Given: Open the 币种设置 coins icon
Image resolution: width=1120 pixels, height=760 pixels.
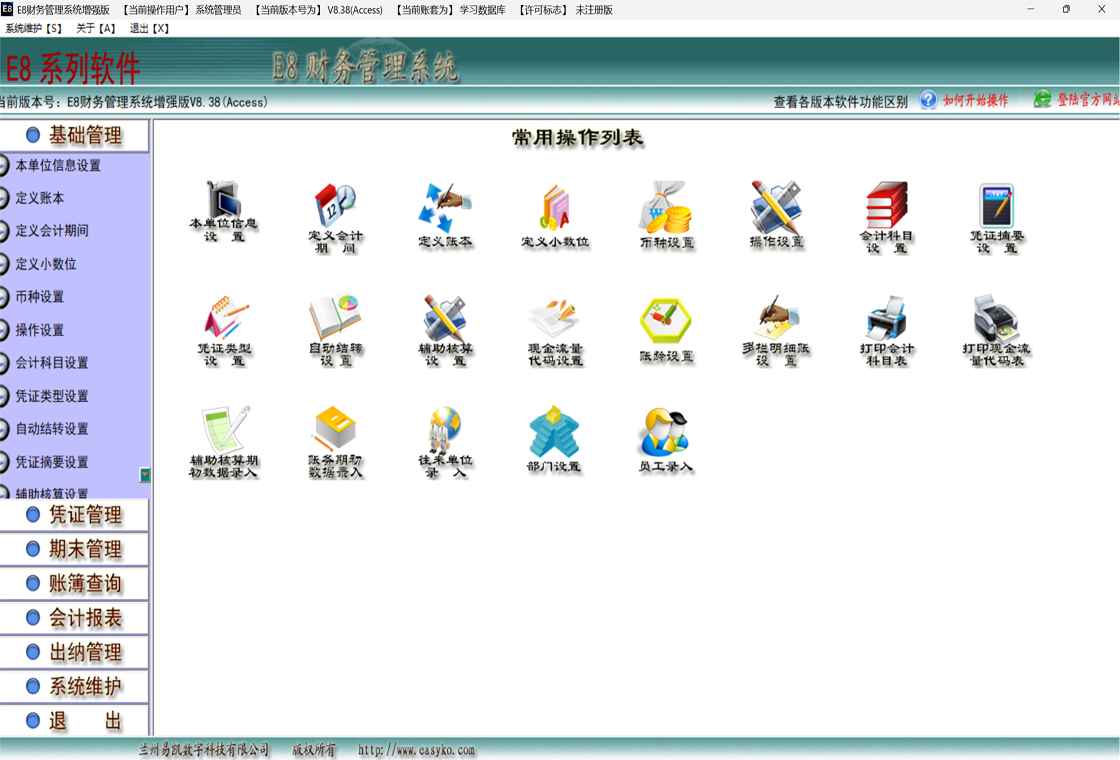Looking at the screenshot, I should pos(666,208).
